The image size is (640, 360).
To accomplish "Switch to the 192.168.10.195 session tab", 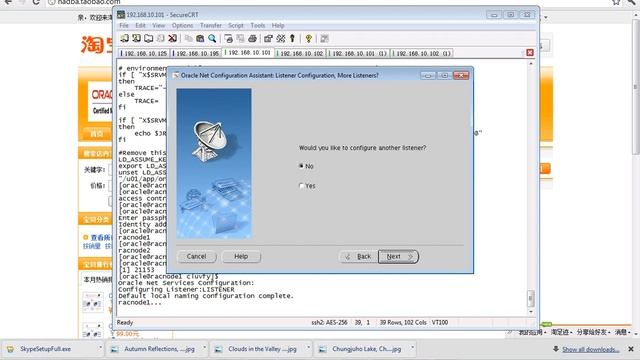I will pos(196,53).
